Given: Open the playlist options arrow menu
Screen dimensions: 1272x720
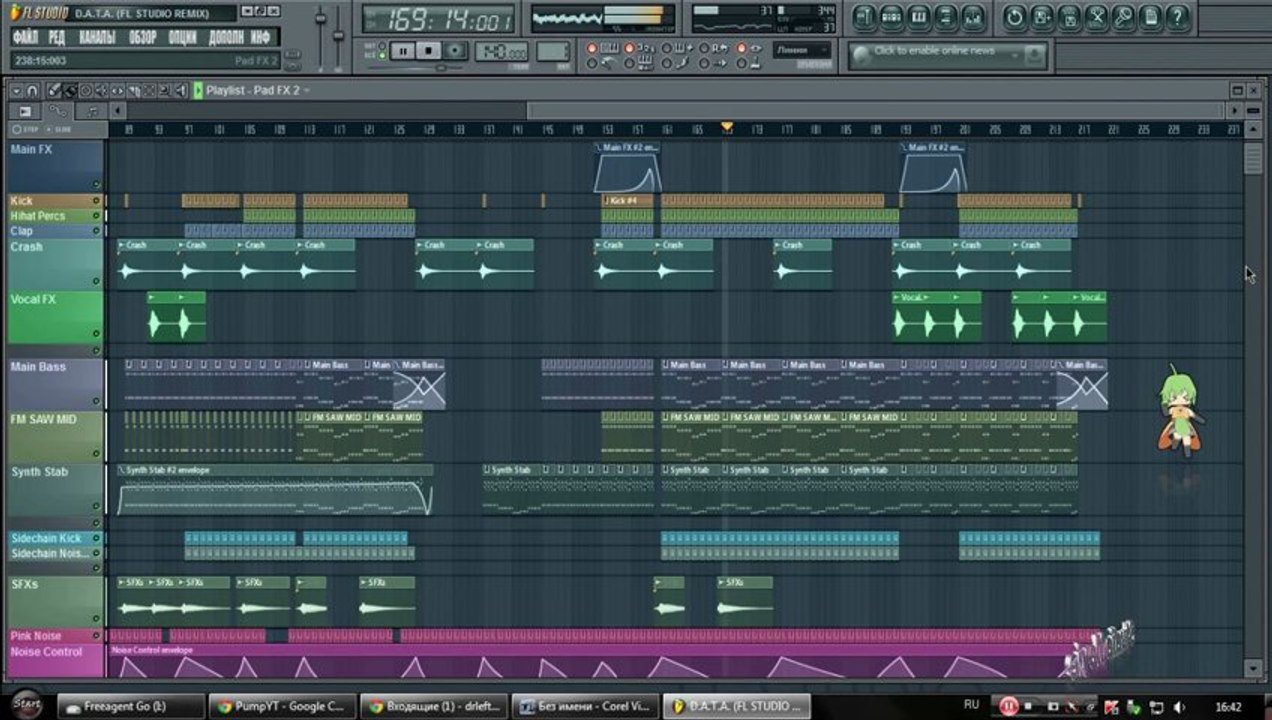Looking at the screenshot, I should pyautogui.click(x=16, y=90).
